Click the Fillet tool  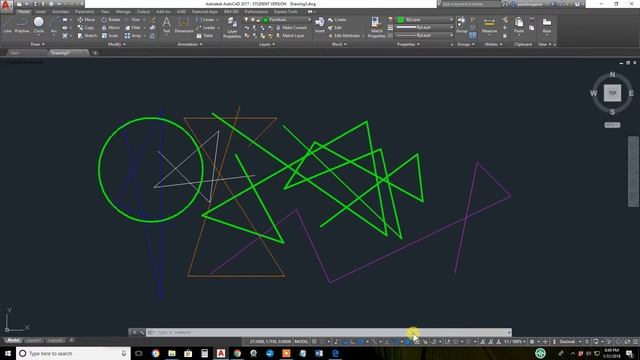tap(133, 28)
